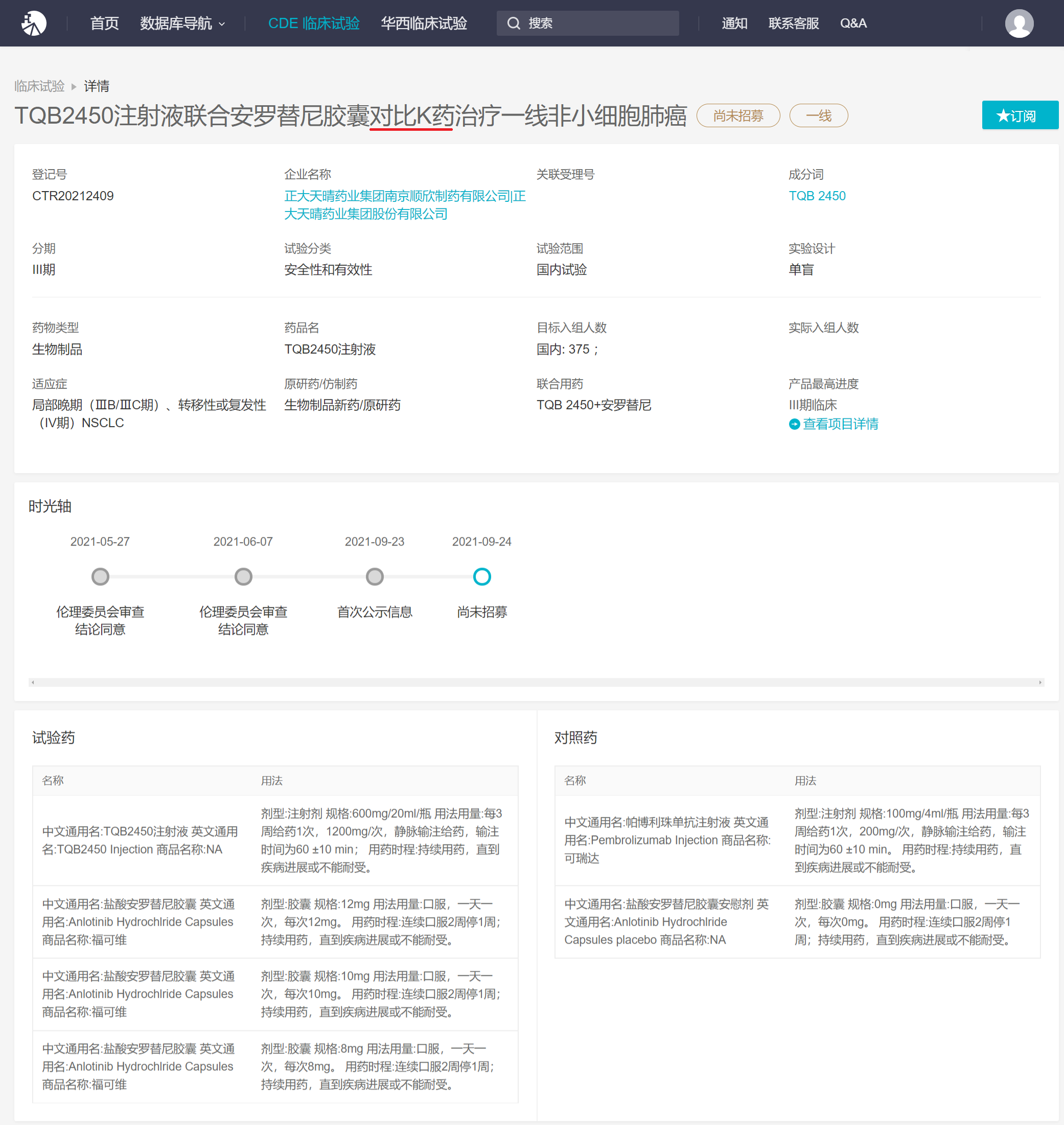Select the 2021-06-07 timeline marker
This screenshot has height=1125, width=1064.
(243, 577)
